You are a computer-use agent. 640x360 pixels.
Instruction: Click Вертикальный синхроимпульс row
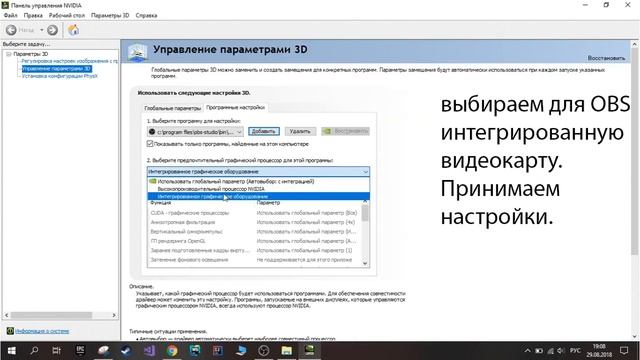pos(254,231)
